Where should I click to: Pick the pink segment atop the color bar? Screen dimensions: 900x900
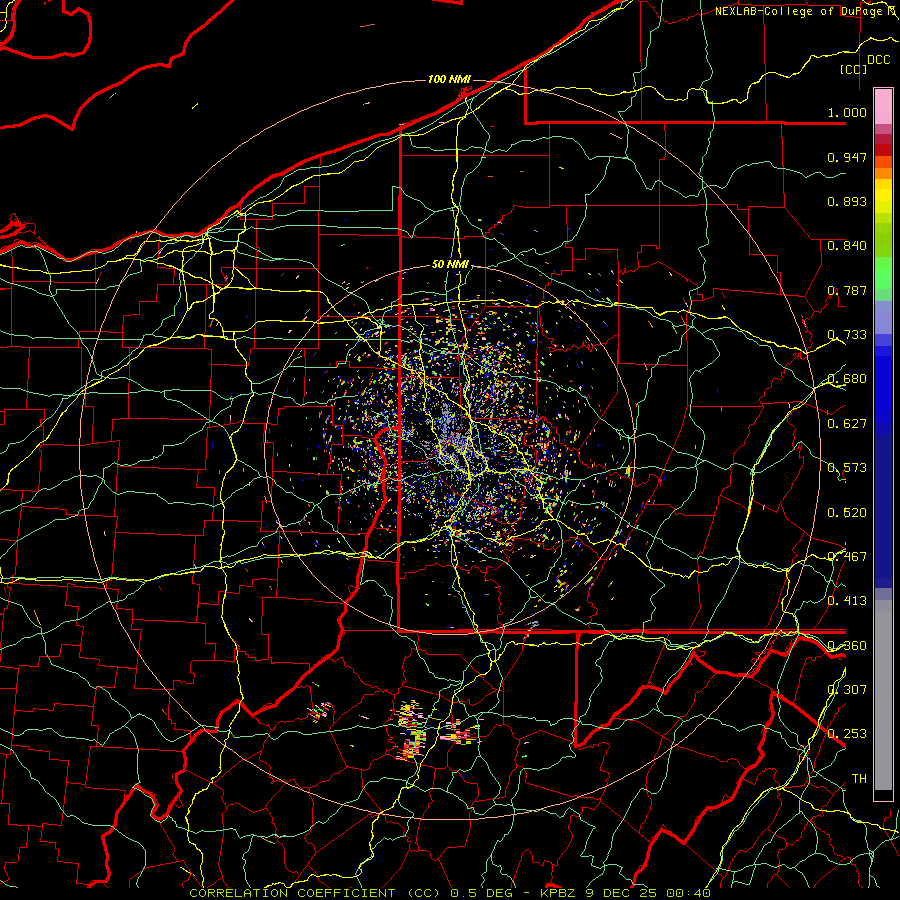pos(883,106)
